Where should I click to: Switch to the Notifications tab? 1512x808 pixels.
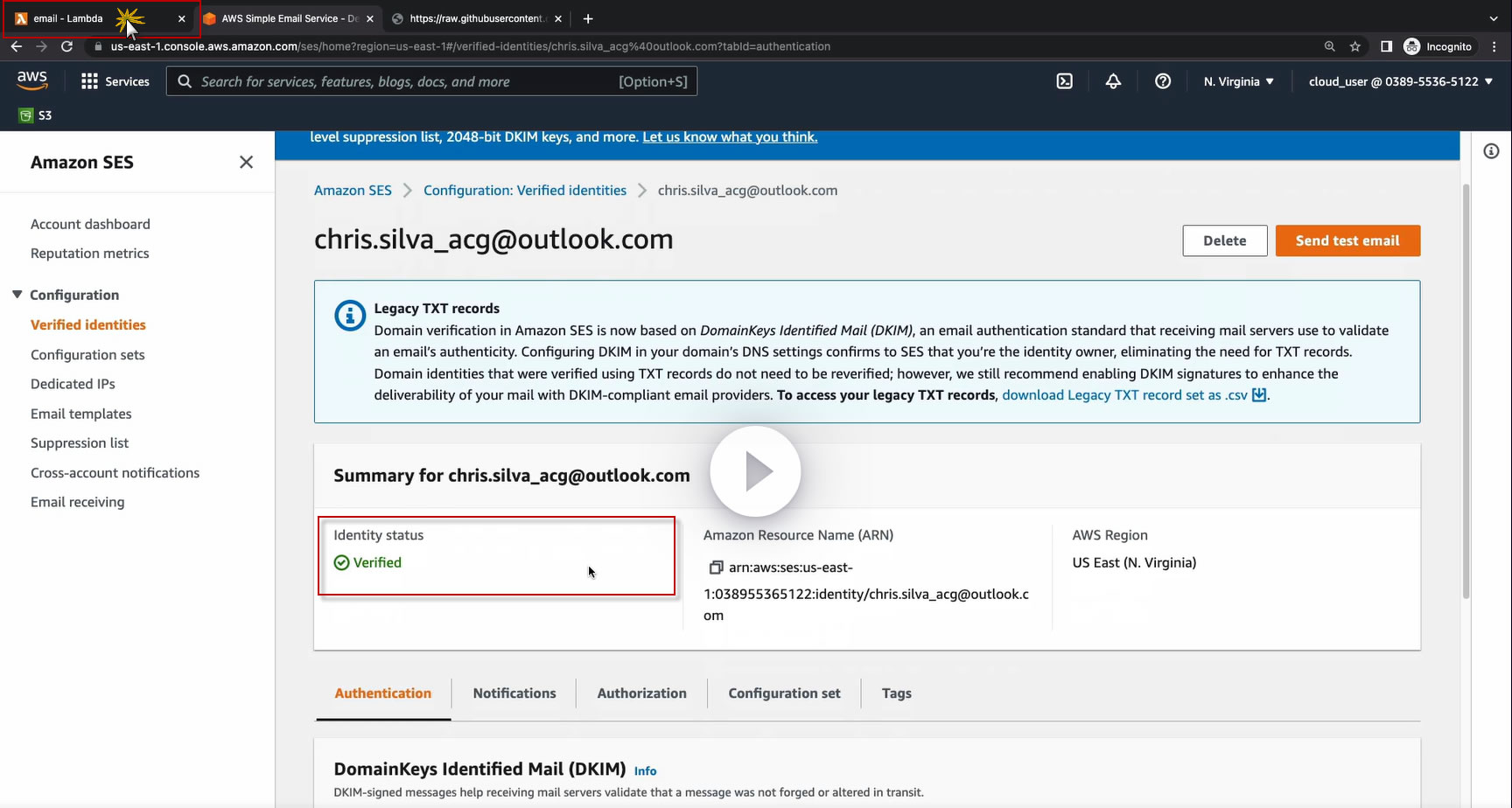[x=514, y=693]
